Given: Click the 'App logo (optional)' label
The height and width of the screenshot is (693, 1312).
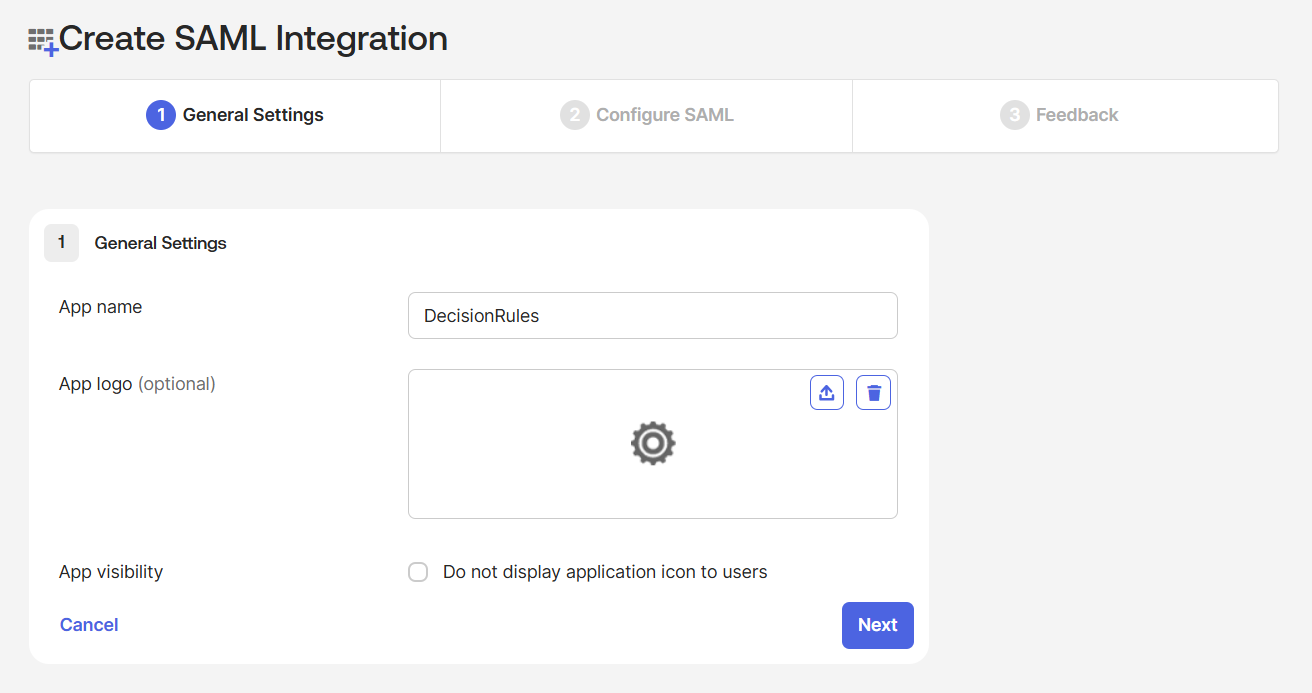Looking at the screenshot, I should coord(137,384).
